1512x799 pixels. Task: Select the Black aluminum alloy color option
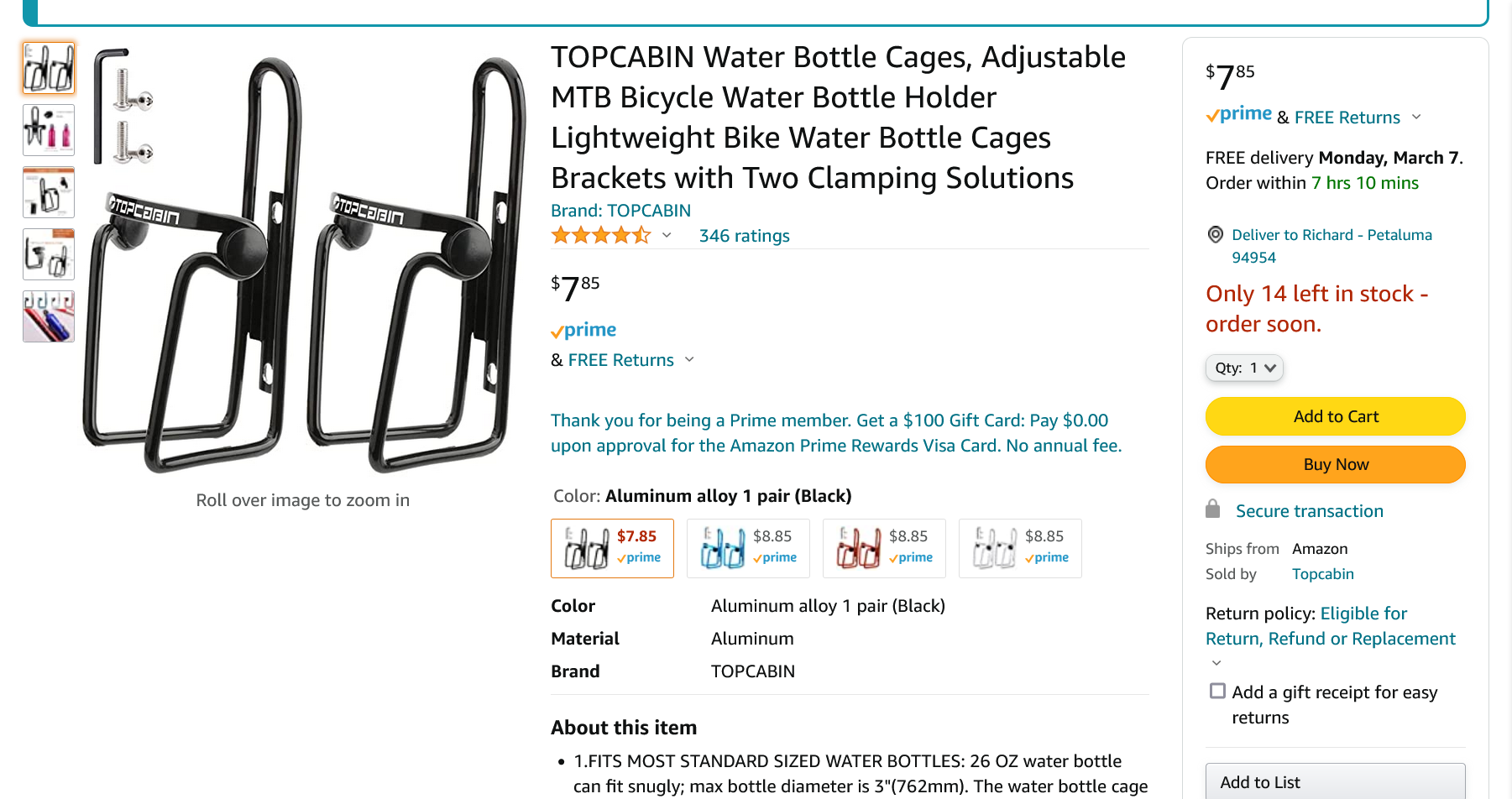click(x=612, y=548)
